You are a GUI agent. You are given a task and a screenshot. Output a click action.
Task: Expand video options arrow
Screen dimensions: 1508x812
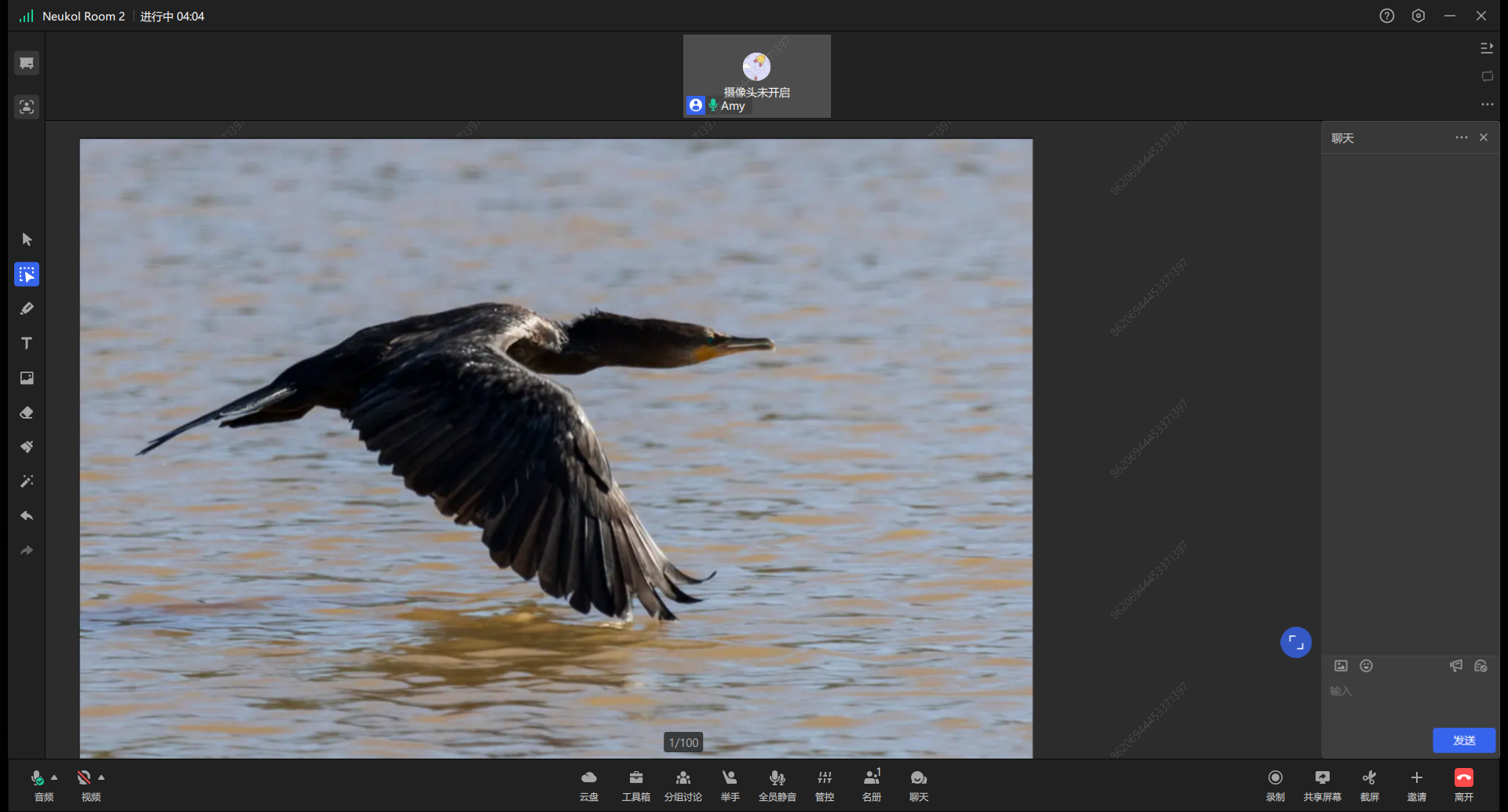click(101, 777)
